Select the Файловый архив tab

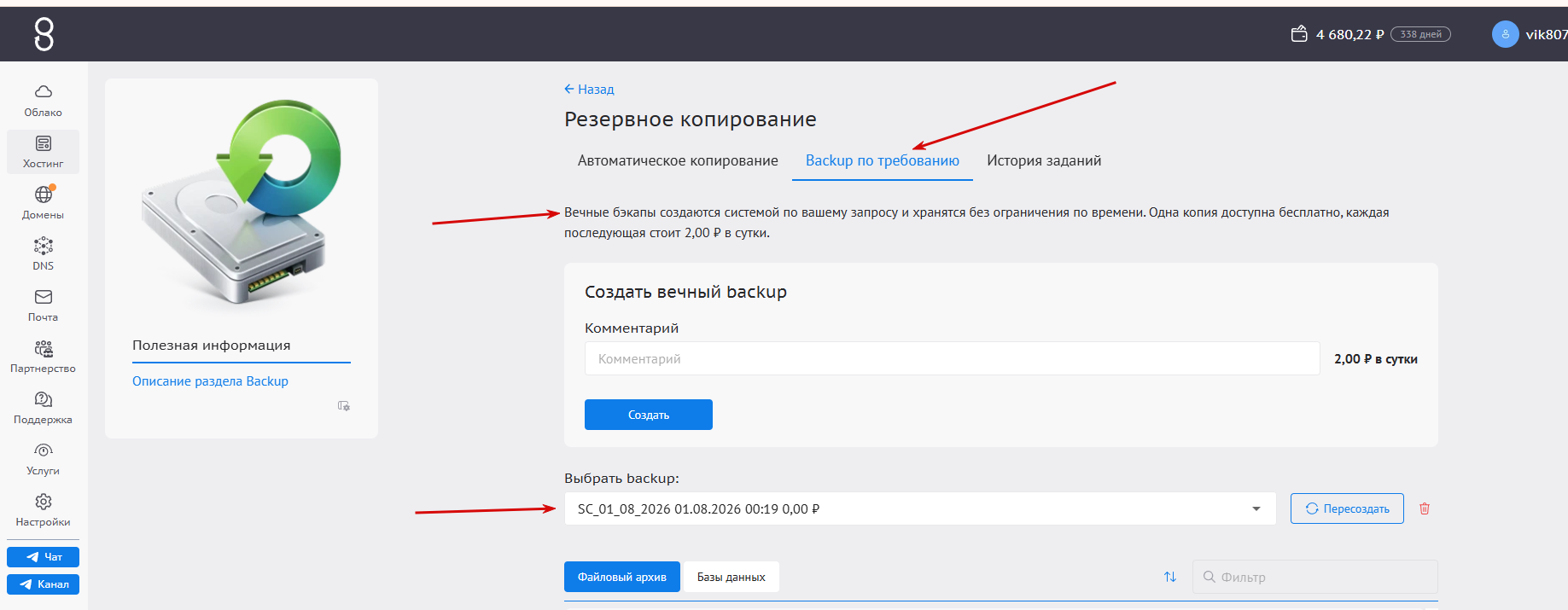point(622,577)
